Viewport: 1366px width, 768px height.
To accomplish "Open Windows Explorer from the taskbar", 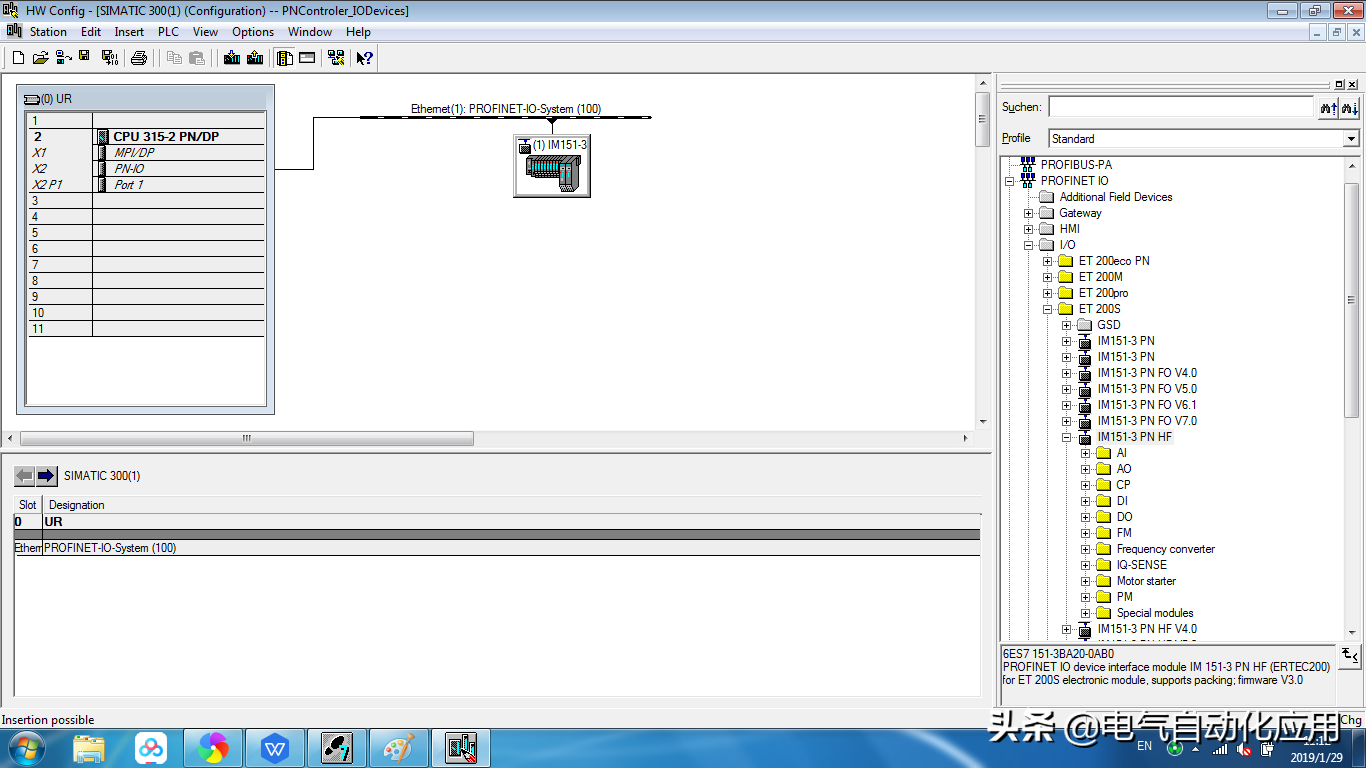I will (89, 748).
